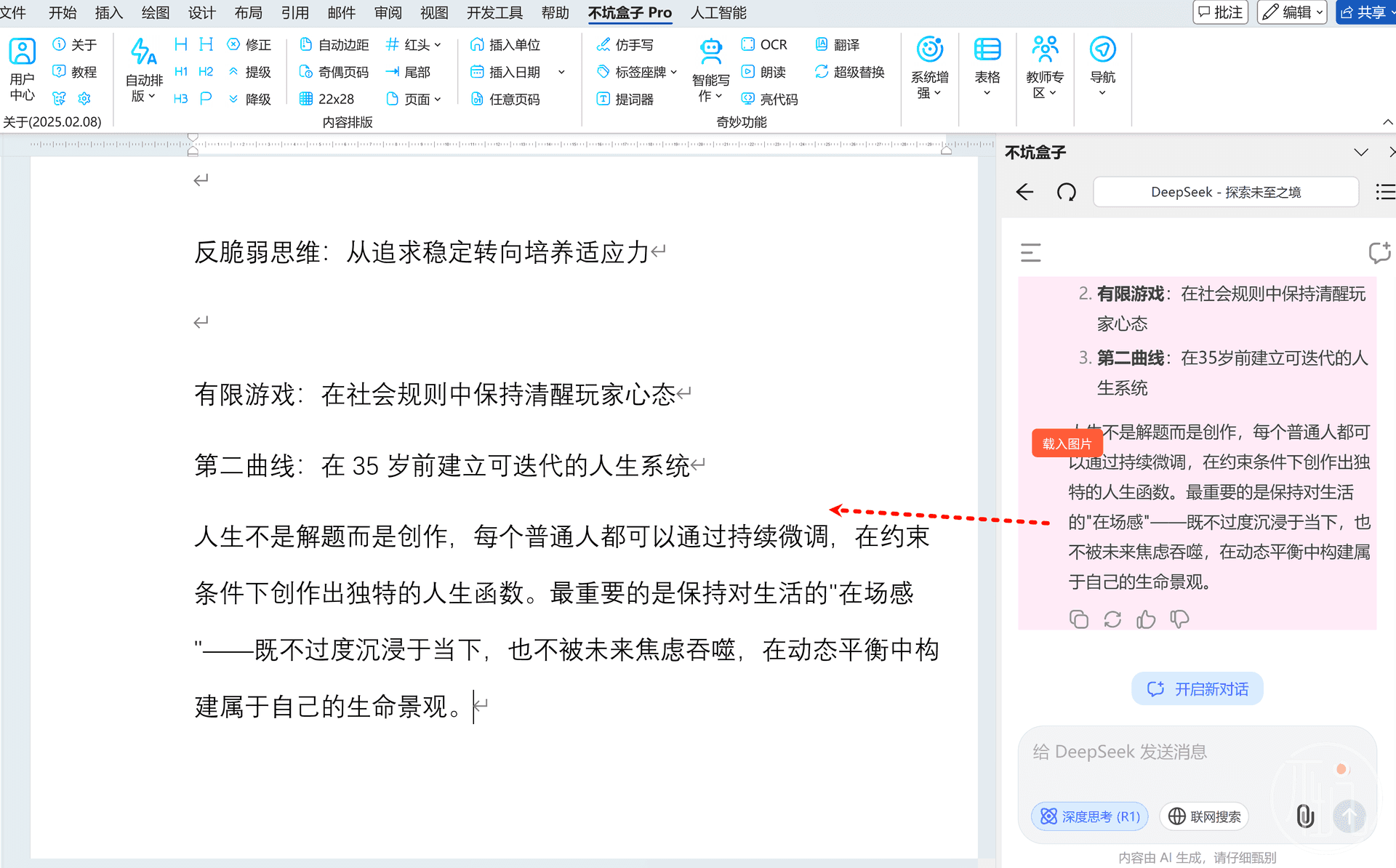Regenerate the DeepSeek response
The image size is (1396, 868).
tap(1112, 619)
